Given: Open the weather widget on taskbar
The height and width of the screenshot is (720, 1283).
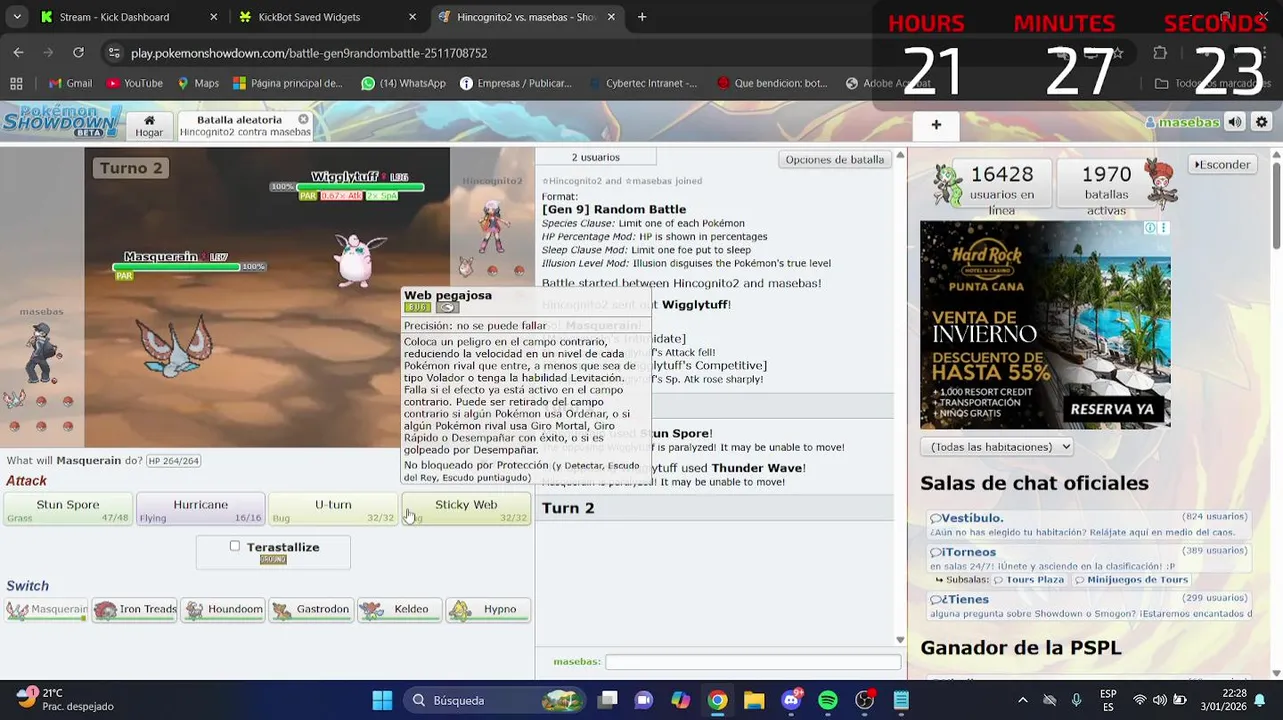Looking at the screenshot, I should click(65, 699).
